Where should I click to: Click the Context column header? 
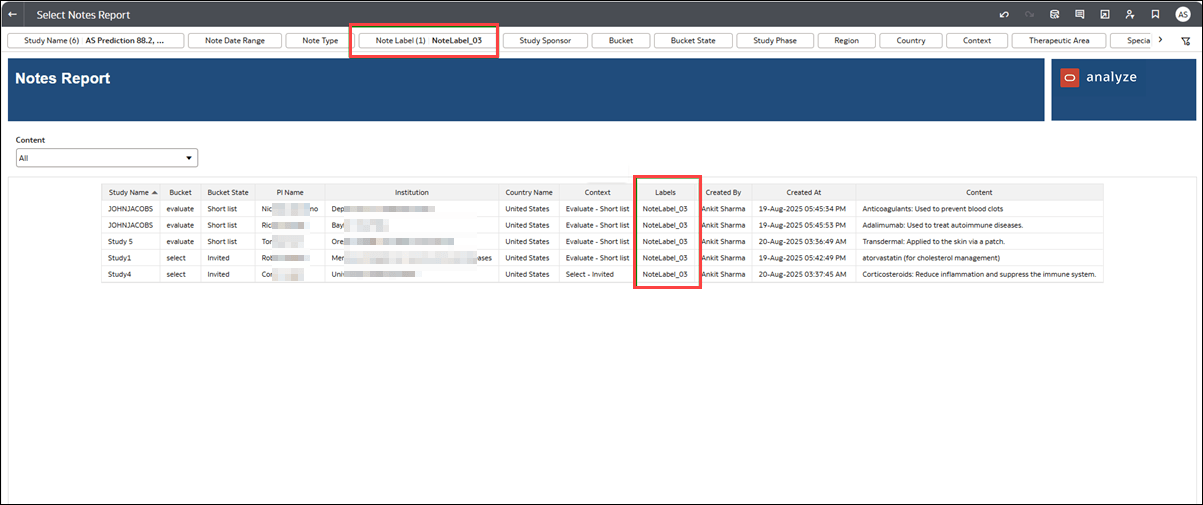coord(597,192)
